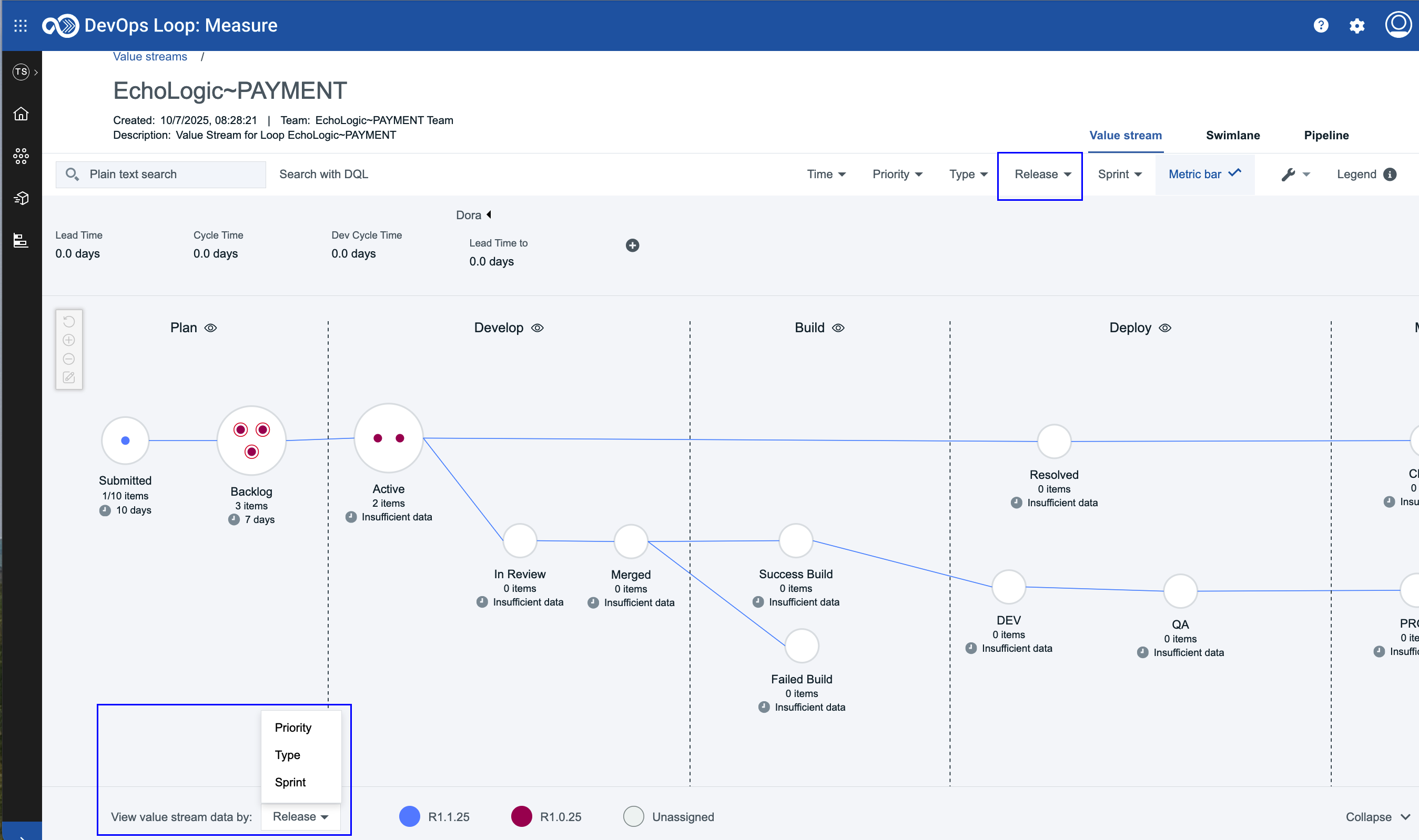Open settings gear in header
The height and width of the screenshot is (840, 1419).
(1357, 25)
